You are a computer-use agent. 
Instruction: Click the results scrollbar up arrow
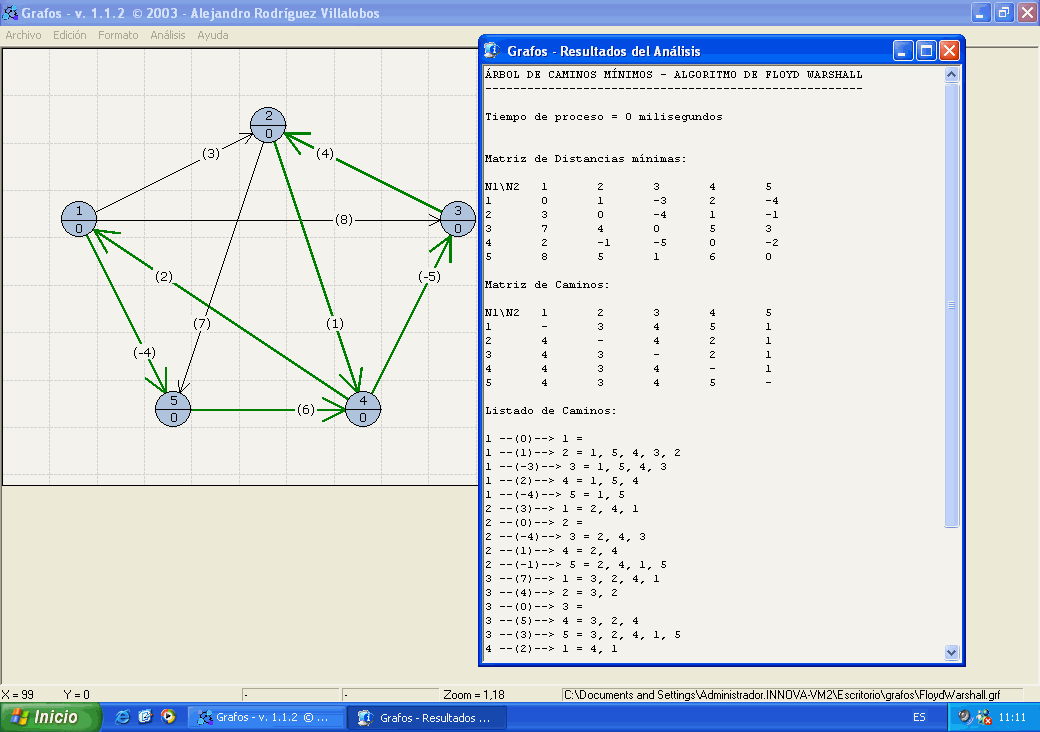(x=951, y=75)
